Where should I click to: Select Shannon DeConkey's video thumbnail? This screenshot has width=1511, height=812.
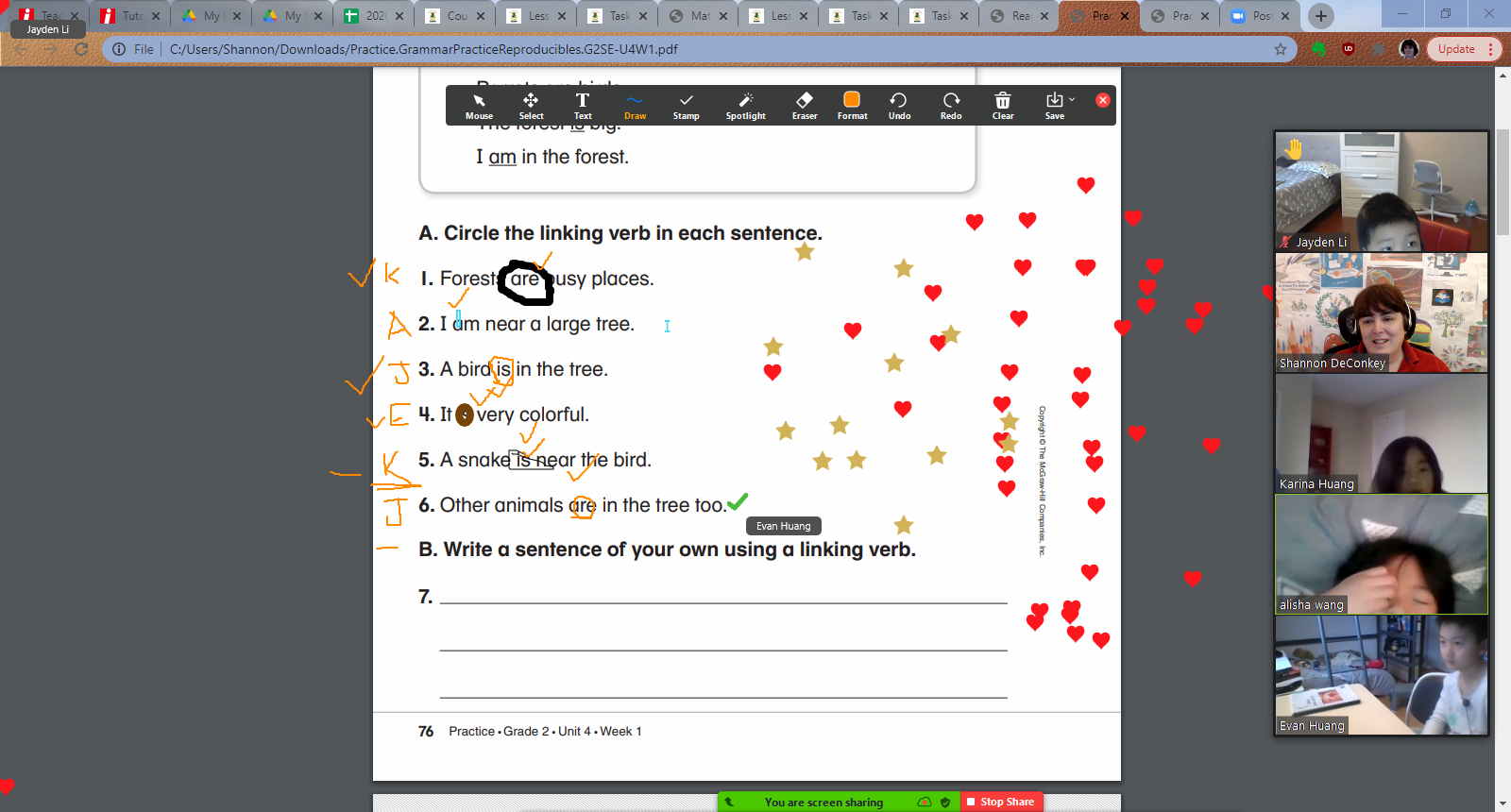(1382, 313)
